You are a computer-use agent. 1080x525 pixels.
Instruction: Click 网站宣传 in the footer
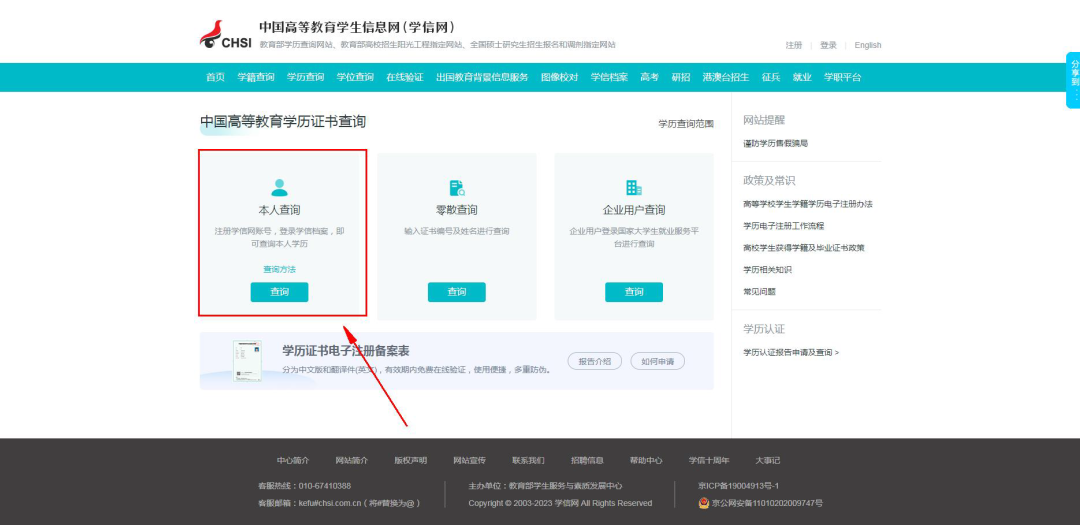point(469,460)
